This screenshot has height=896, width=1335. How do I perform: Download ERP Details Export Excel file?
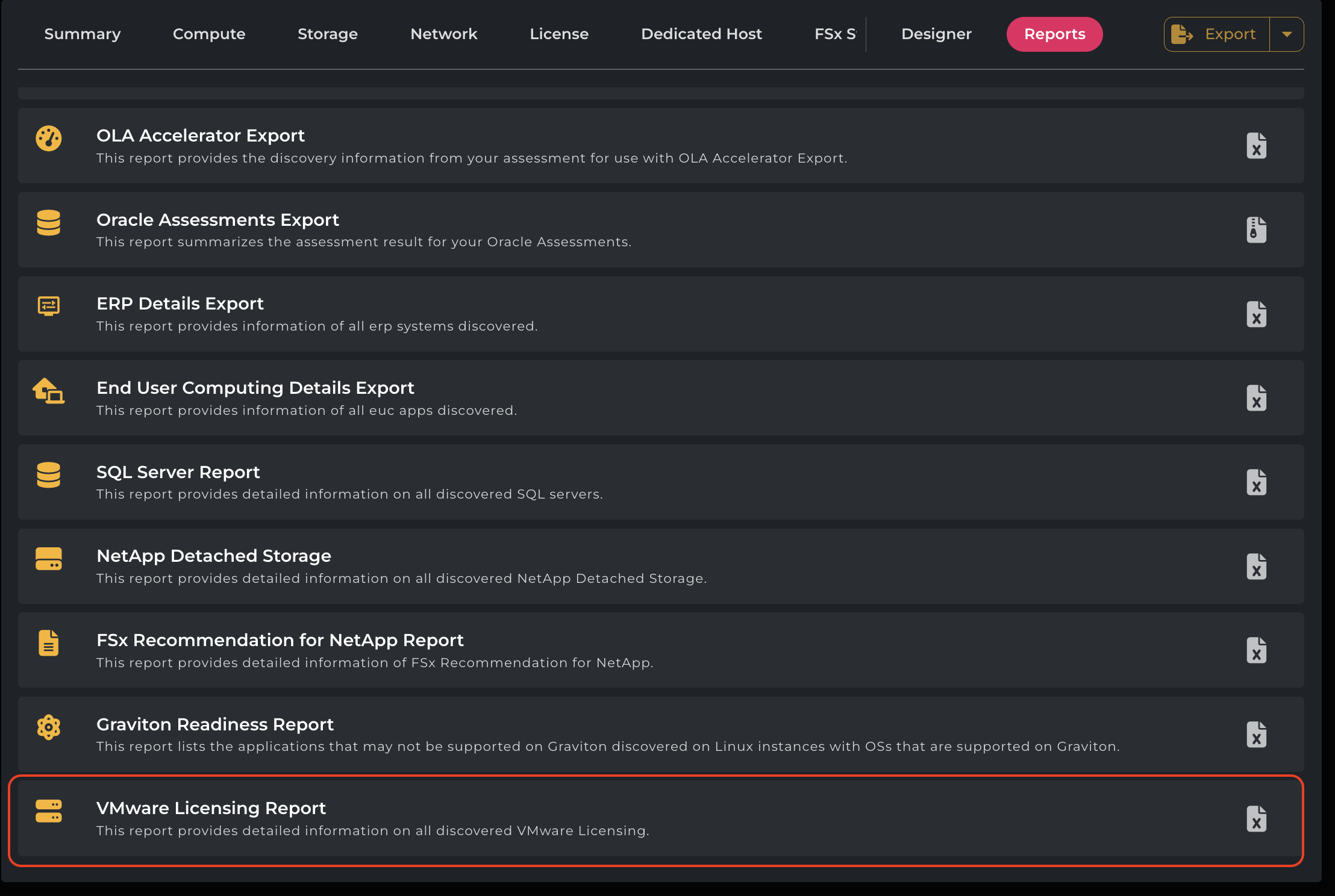coord(1256,314)
